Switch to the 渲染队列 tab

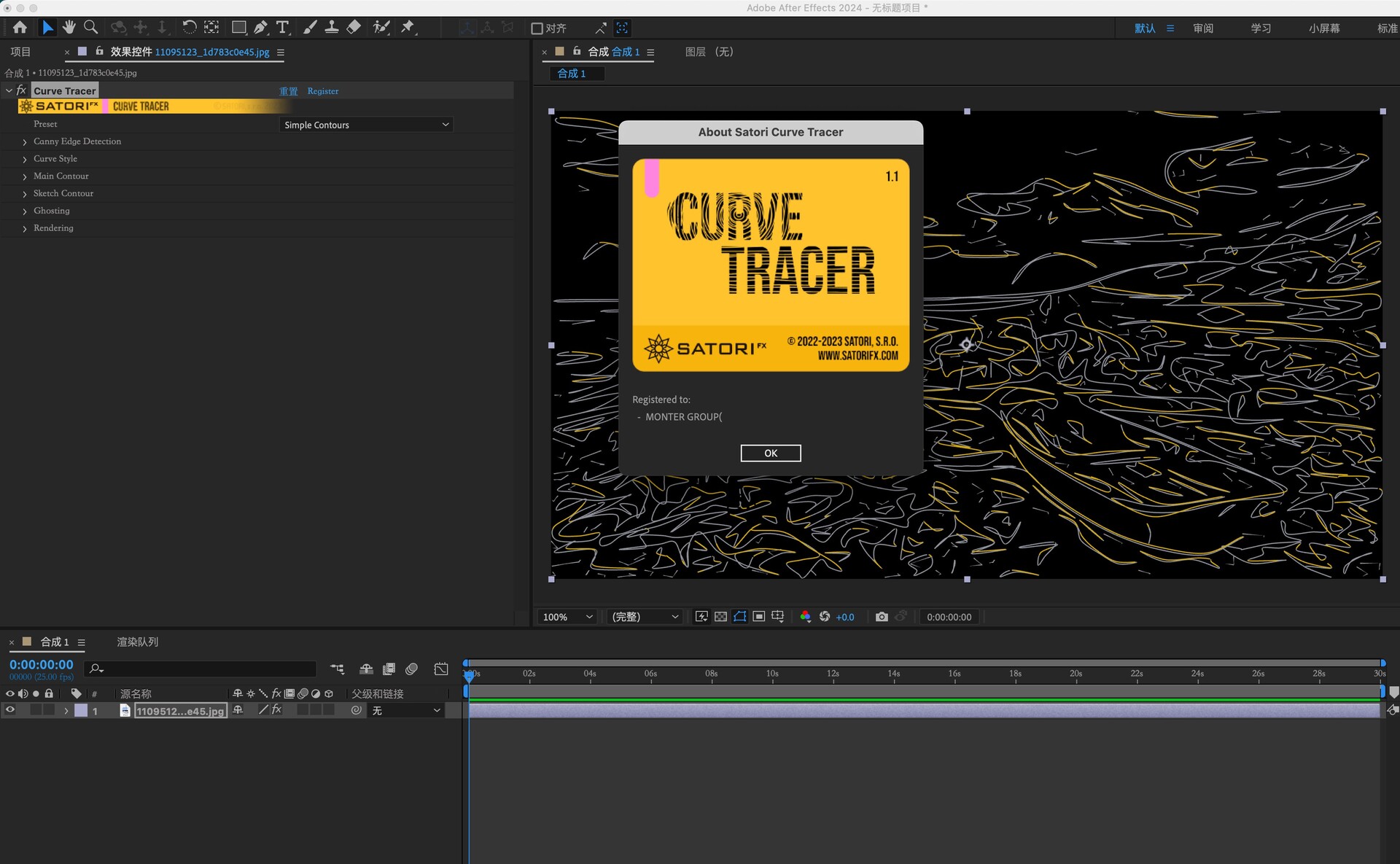137,642
